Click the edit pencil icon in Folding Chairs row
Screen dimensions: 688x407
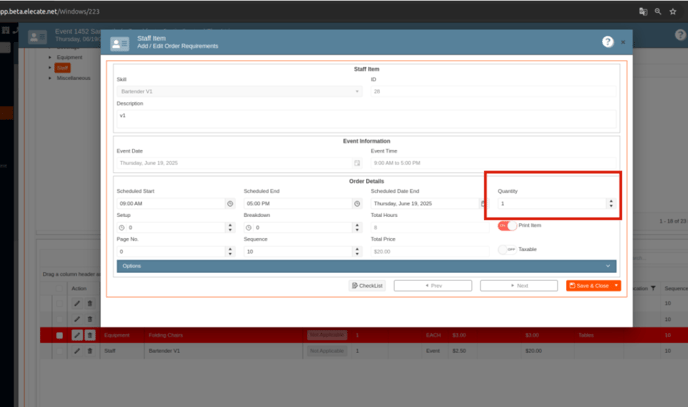[x=77, y=335]
